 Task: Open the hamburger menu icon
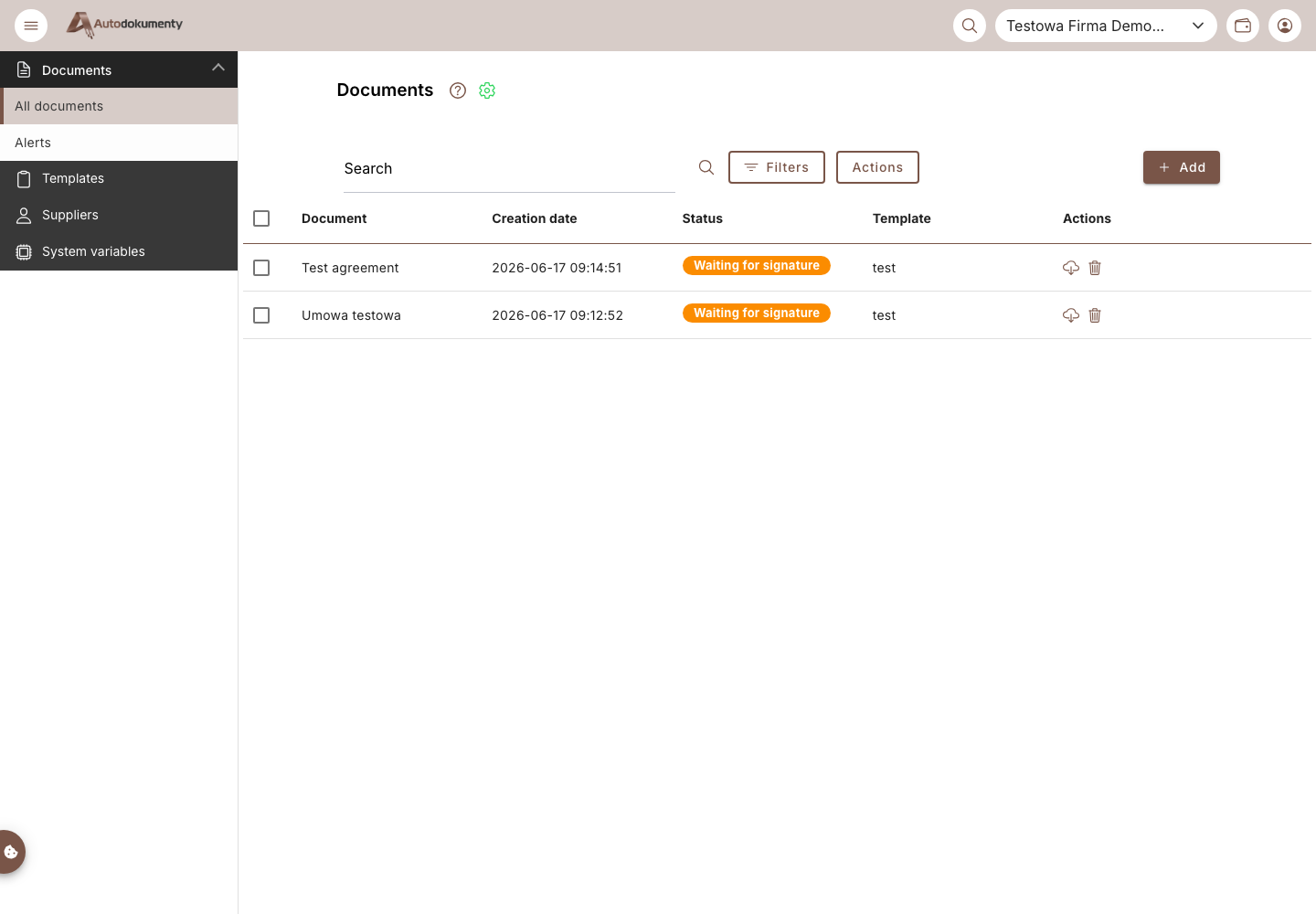pyautogui.click(x=31, y=26)
